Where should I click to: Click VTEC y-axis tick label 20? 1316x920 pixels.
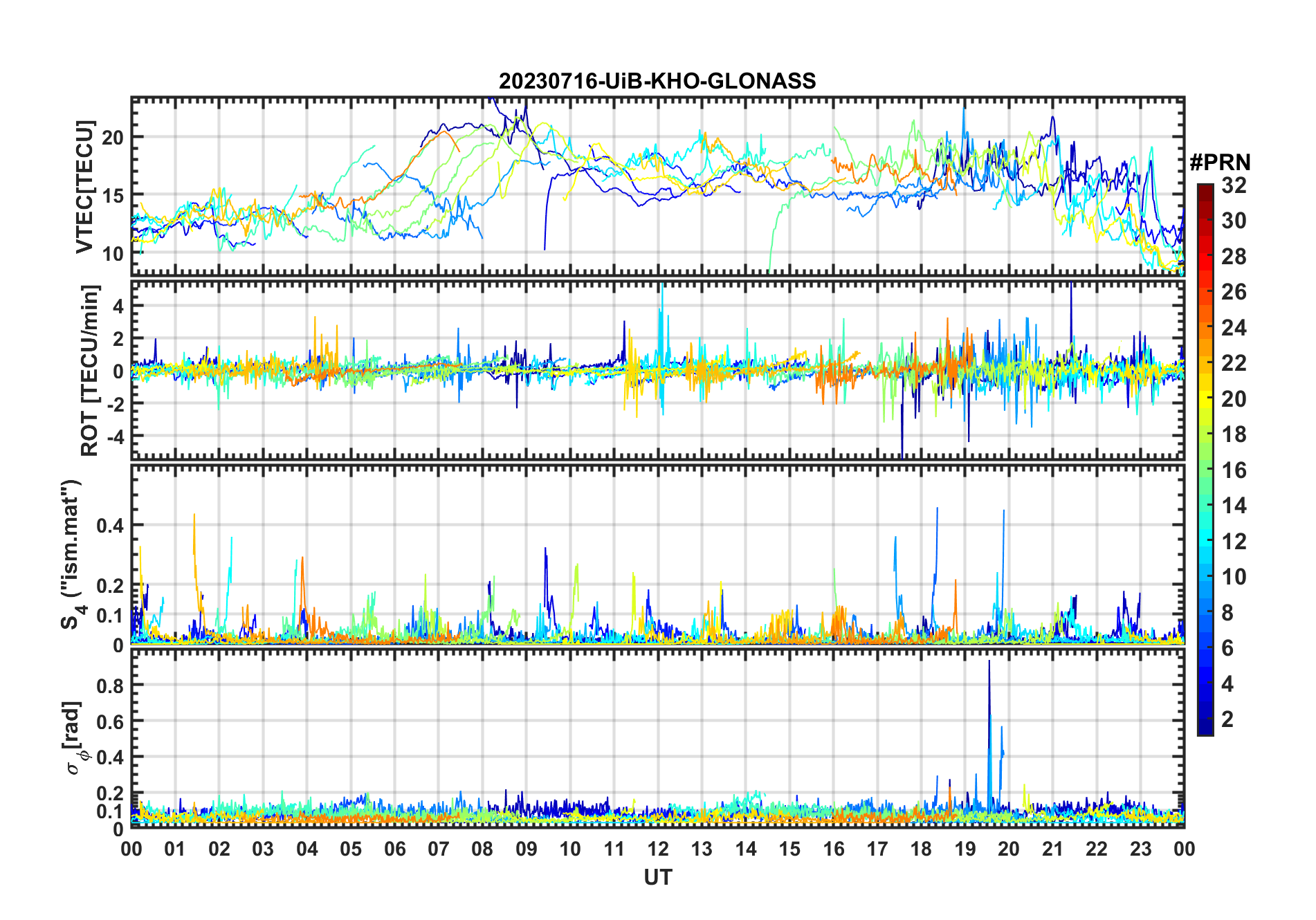[113, 138]
